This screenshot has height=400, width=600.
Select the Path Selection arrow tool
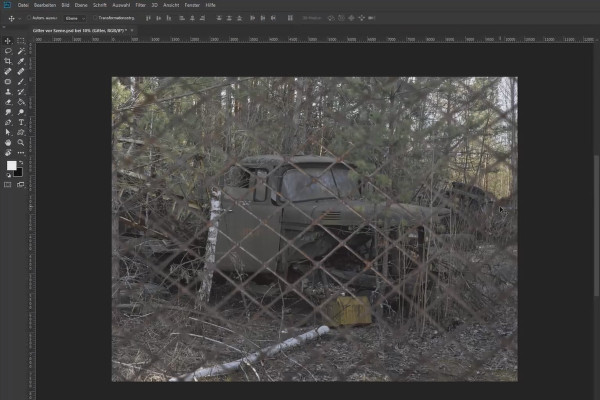(8, 132)
